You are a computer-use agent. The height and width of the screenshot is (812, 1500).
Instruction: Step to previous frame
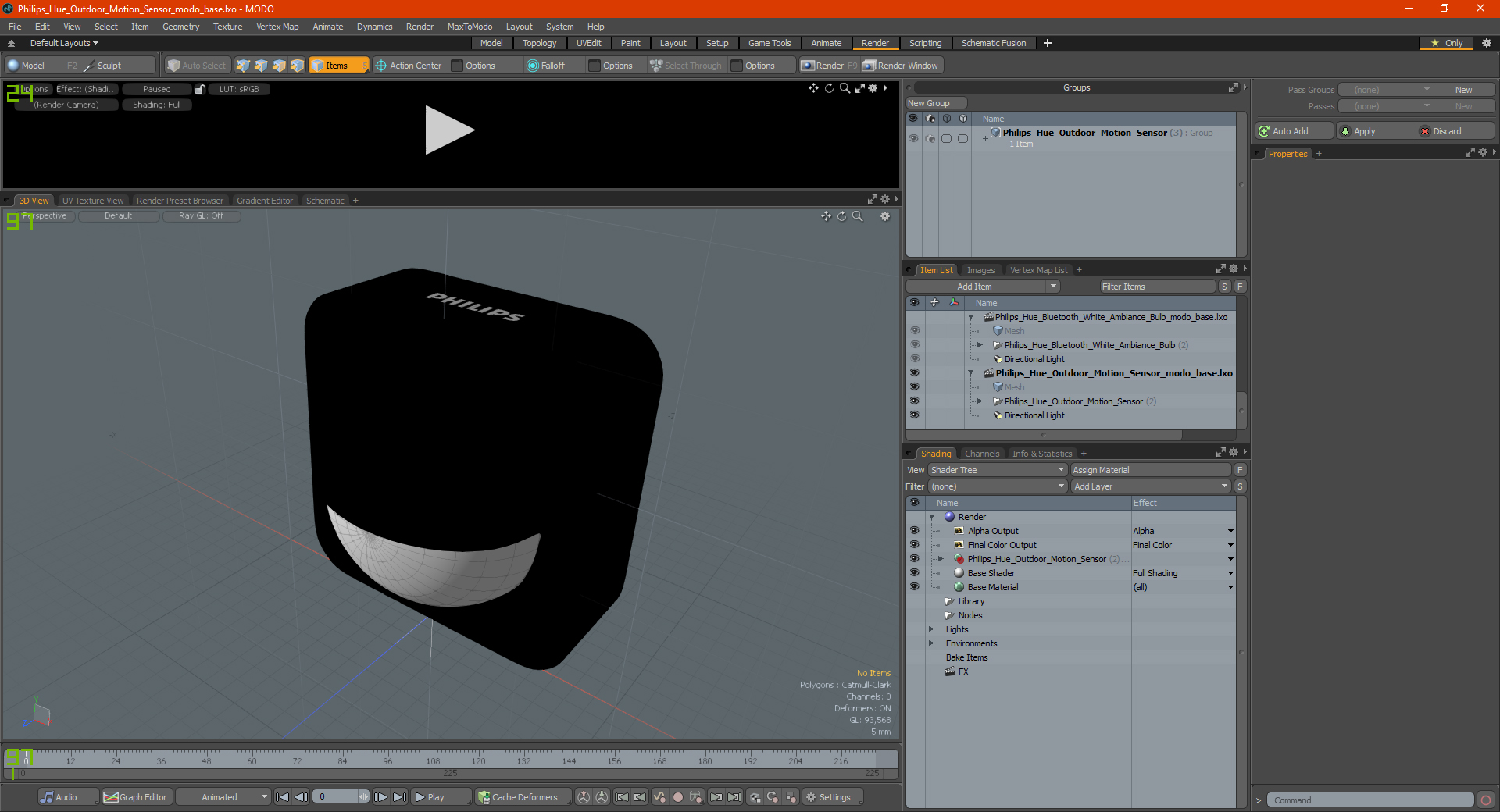301,797
